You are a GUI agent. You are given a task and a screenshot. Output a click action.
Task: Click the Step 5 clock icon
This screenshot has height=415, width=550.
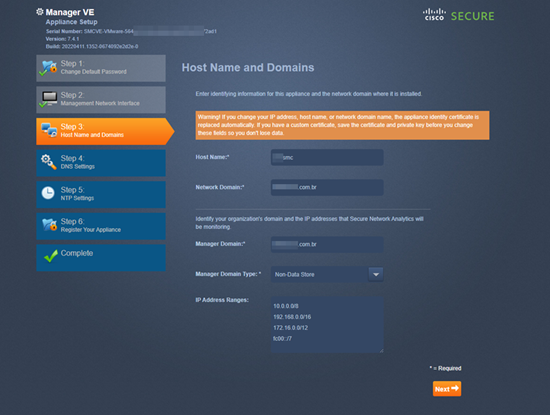point(48,193)
